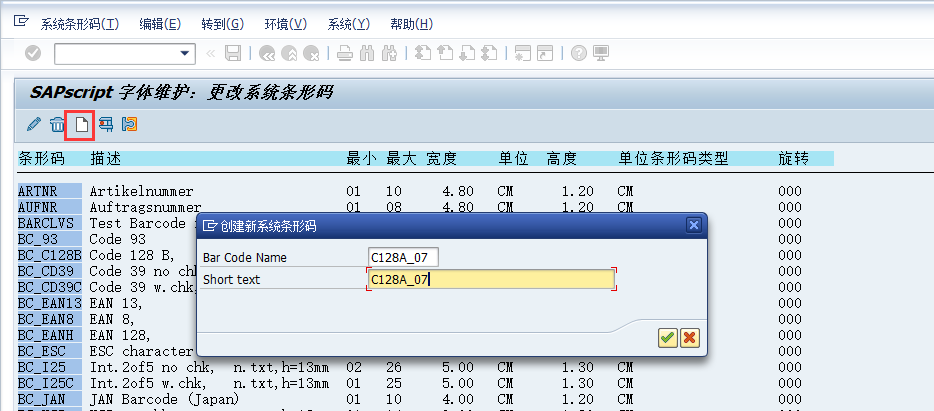The width and height of the screenshot is (934, 411).
Task: Click the Create New Session icon
Action: pyautogui.click(x=523, y=54)
